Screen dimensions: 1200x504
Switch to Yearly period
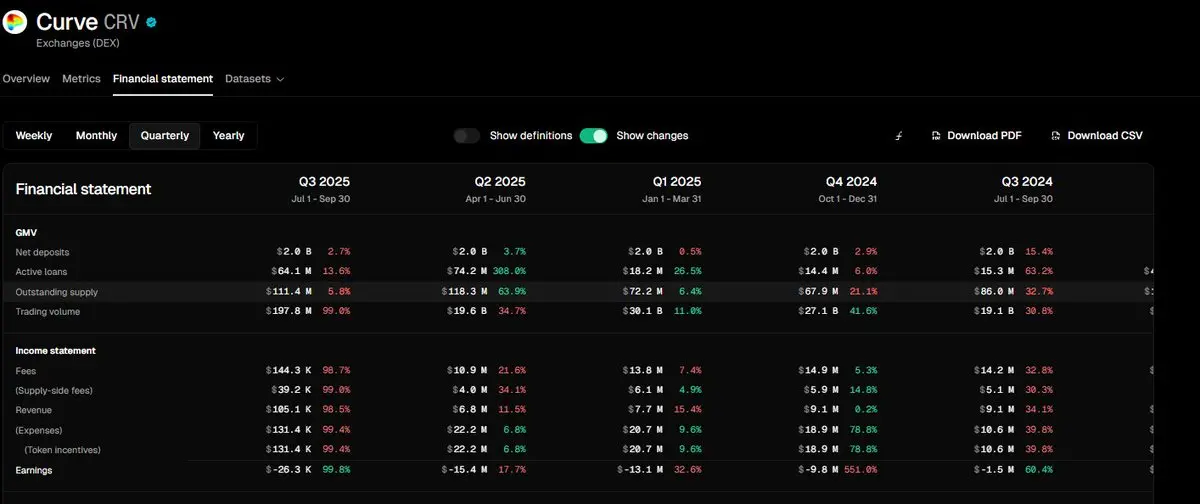tap(229, 136)
